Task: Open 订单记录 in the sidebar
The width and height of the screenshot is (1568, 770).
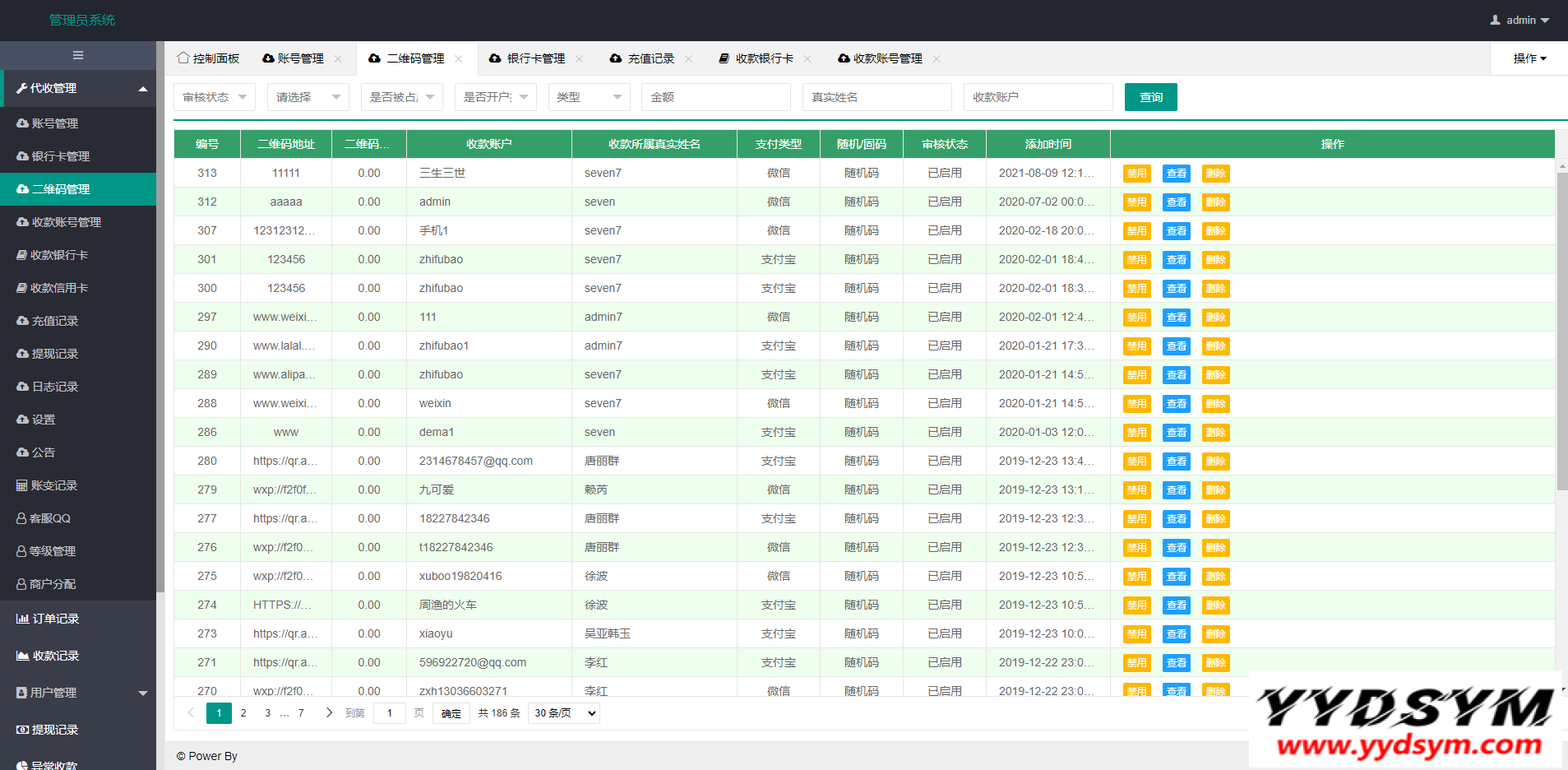Action: point(55,619)
